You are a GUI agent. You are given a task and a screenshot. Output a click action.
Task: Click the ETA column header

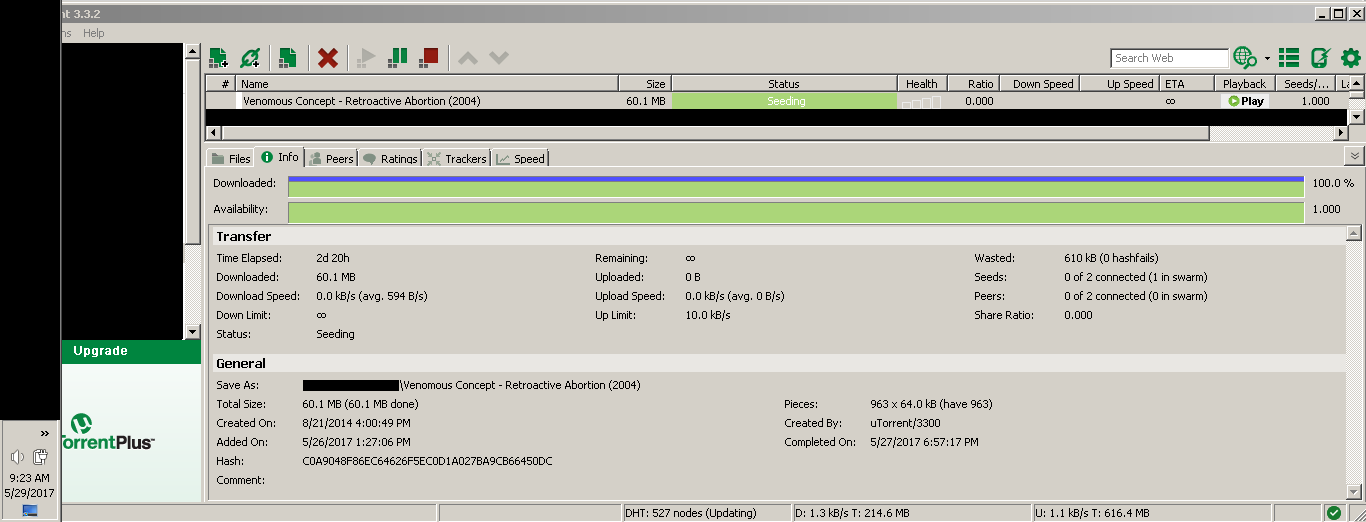coord(1187,84)
